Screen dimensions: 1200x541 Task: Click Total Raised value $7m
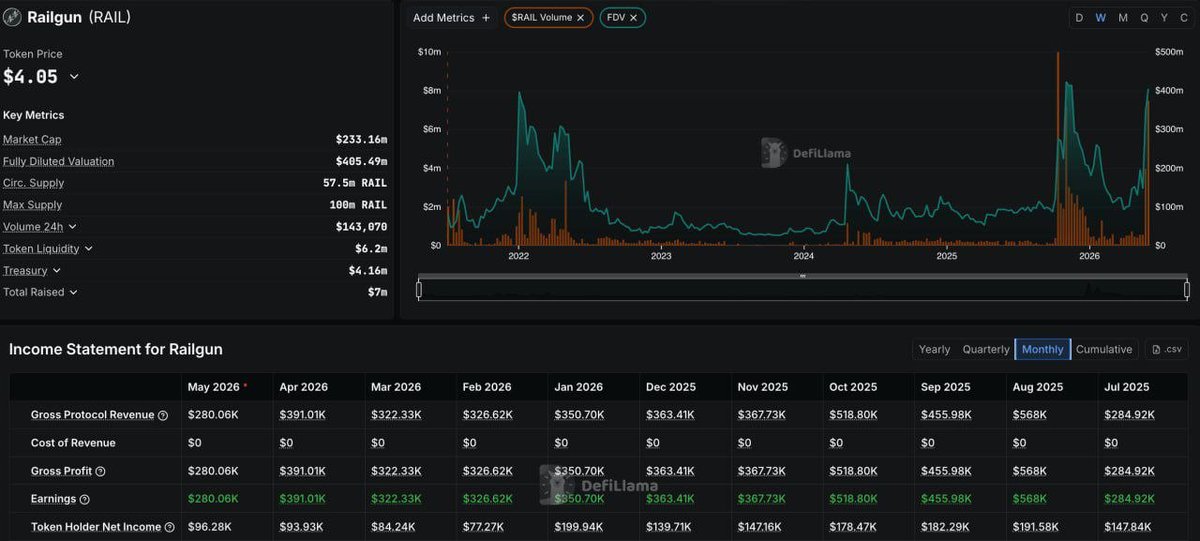pyautogui.click(x=377, y=293)
